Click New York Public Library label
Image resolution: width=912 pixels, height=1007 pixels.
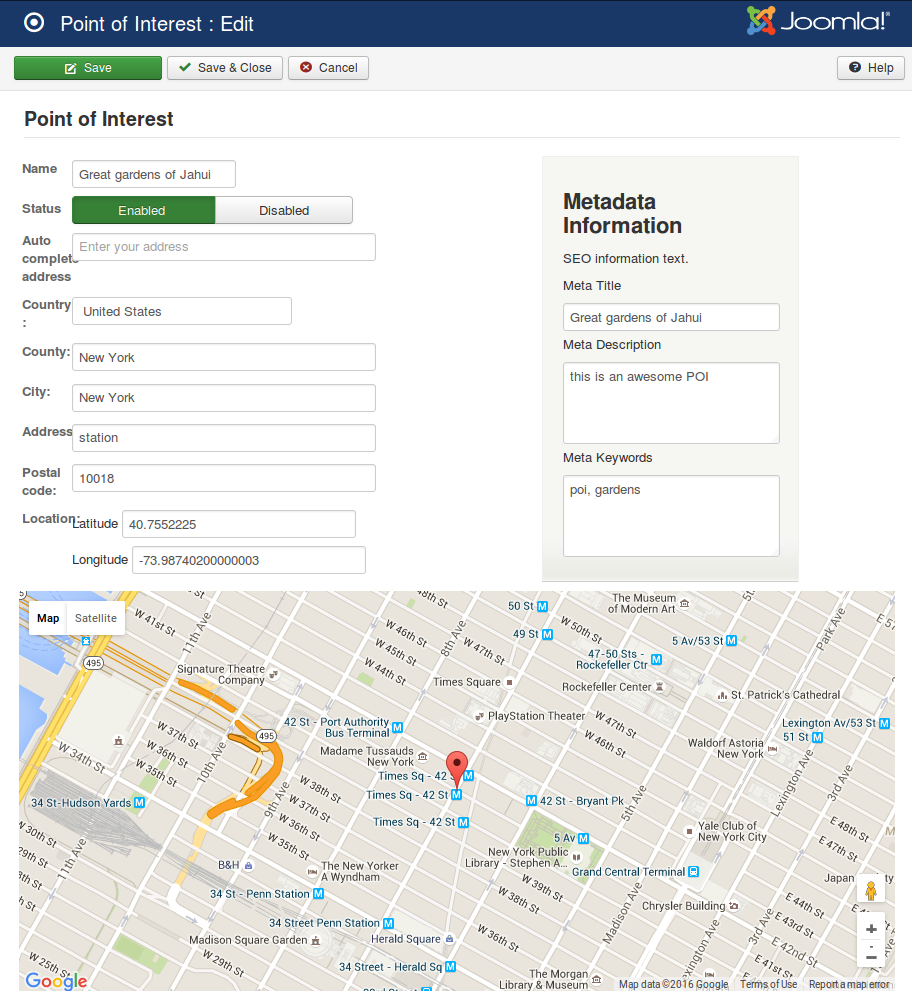point(517,857)
